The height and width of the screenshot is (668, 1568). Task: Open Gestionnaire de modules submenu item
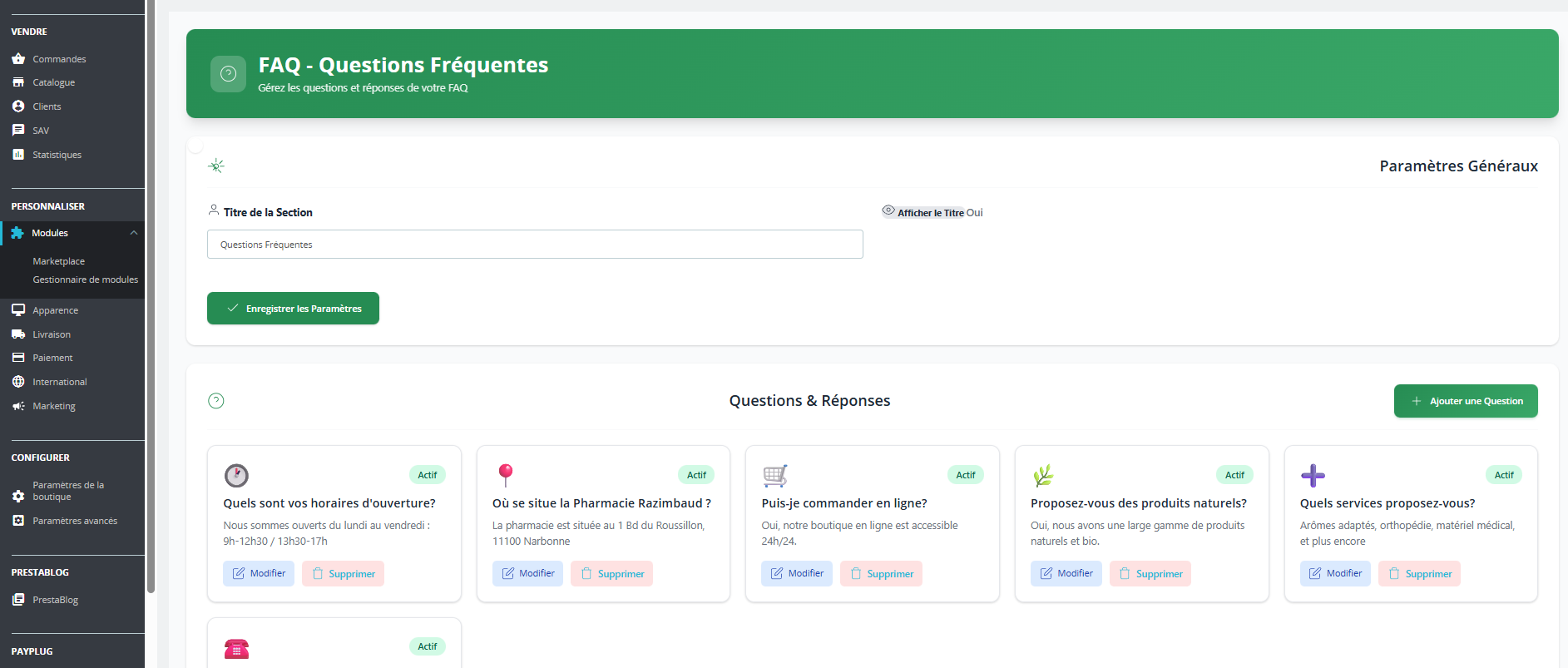coord(86,280)
